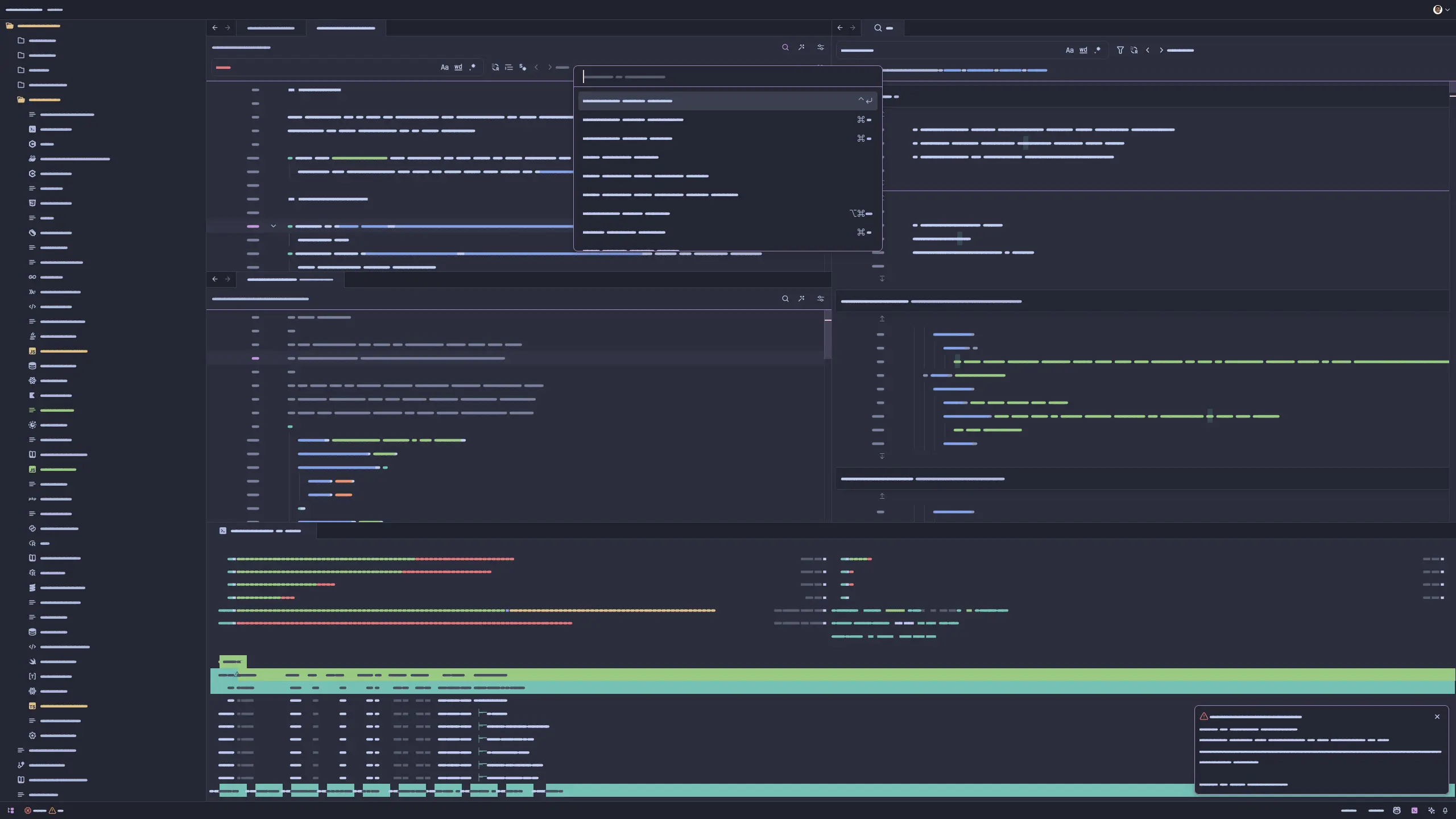1456x819 pixels.
Task: Open the terminal panel from status bar
Action: pos(1414,810)
